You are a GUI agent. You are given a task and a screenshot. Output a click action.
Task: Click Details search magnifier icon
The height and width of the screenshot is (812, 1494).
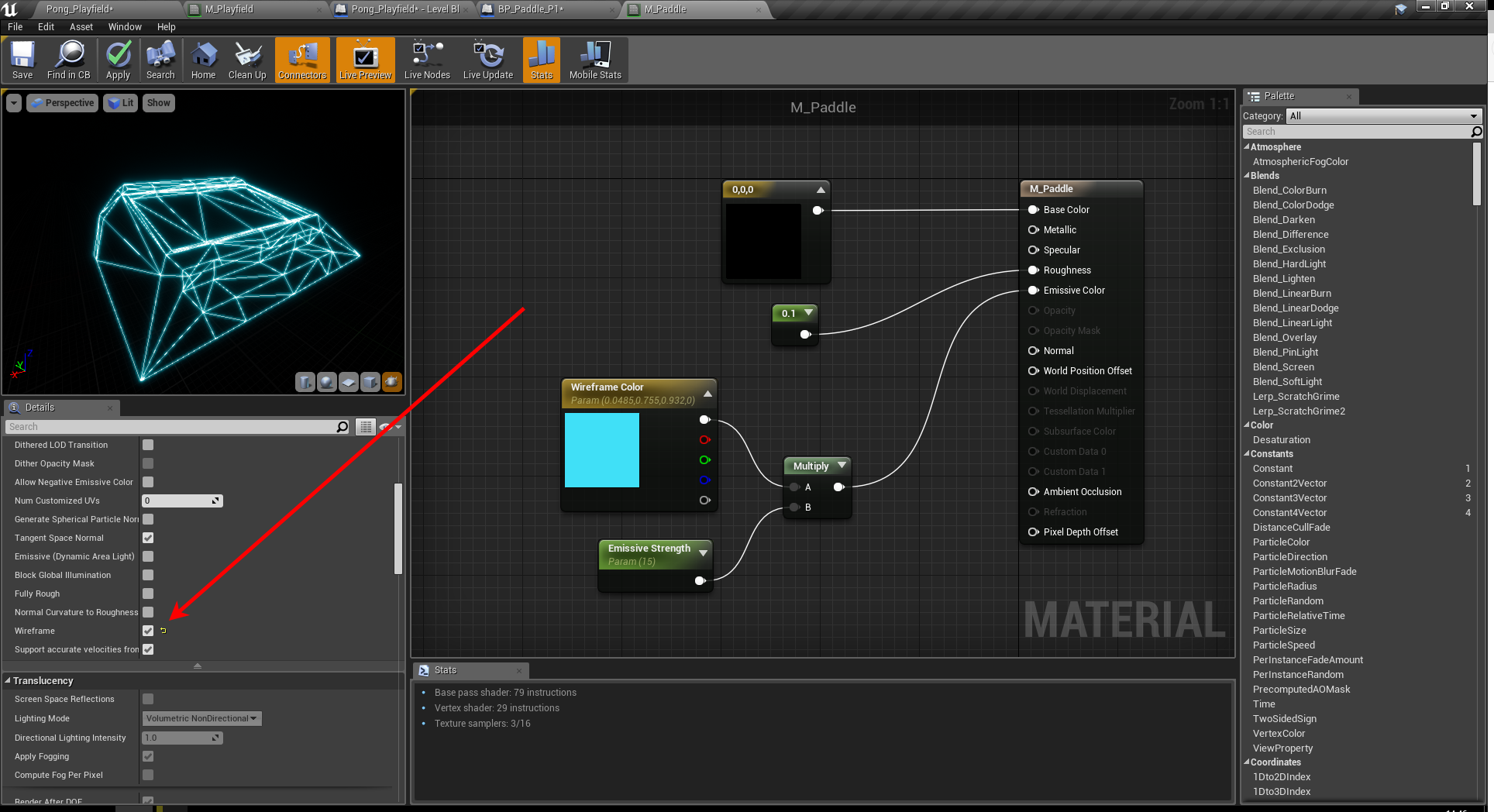(342, 427)
